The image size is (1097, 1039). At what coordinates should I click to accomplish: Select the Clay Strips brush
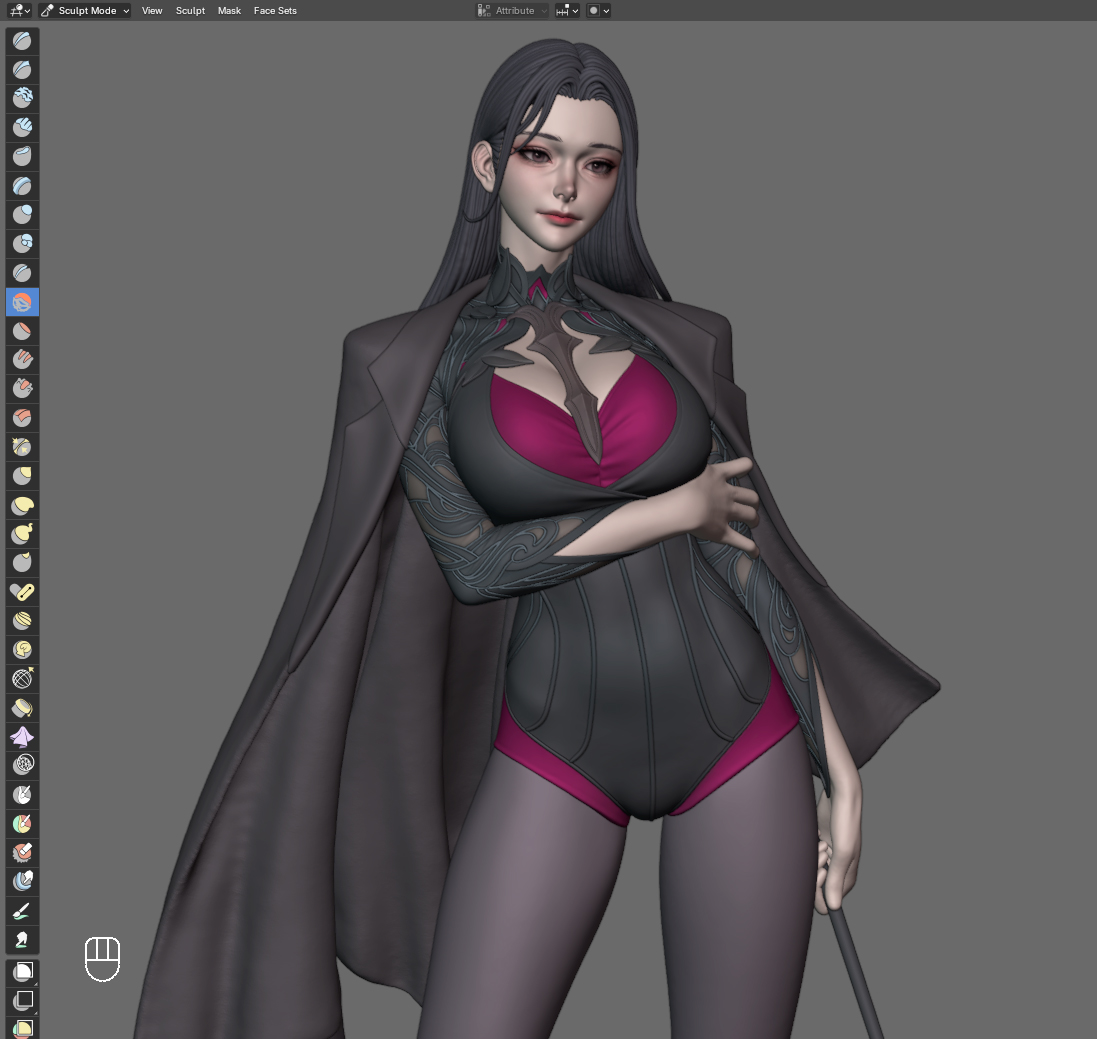point(22,127)
